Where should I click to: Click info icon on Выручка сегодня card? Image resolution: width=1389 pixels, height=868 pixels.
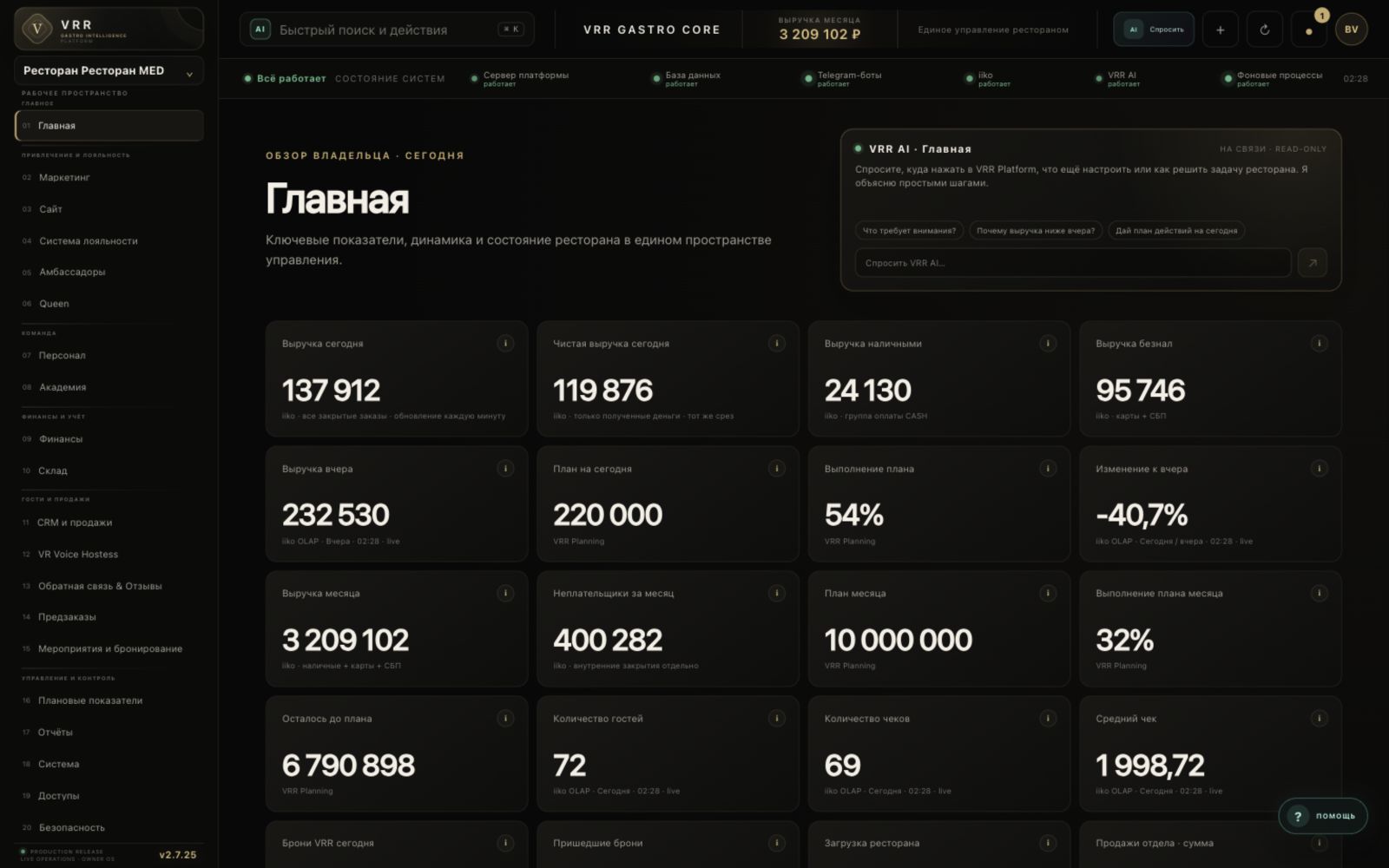pyautogui.click(x=505, y=344)
